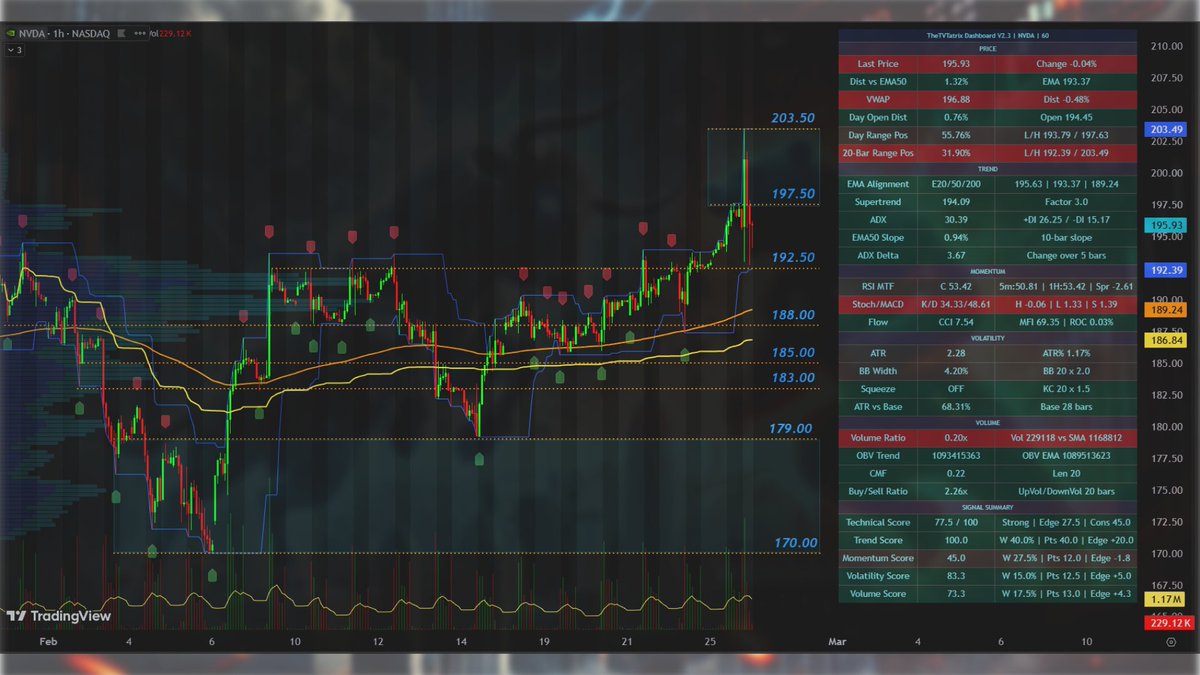The image size is (1200, 675).
Task: Click the EMA Alignment row label
Action: tap(878, 184)
